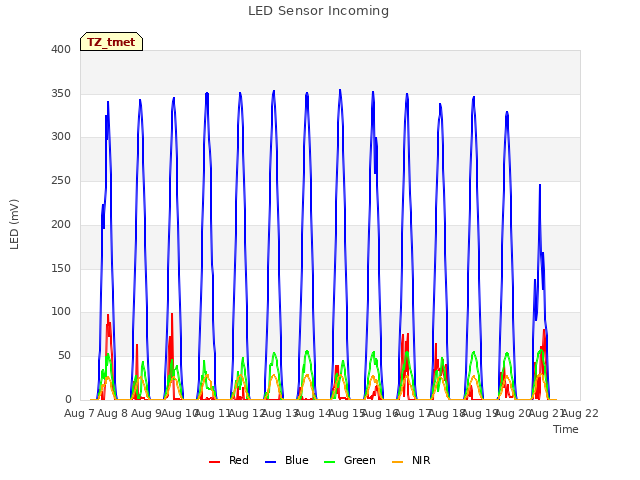Click the Aug 18 x-axis tick label
This screenshot has height=480, width=640.
pyautogui.click(x=447, y=413)
